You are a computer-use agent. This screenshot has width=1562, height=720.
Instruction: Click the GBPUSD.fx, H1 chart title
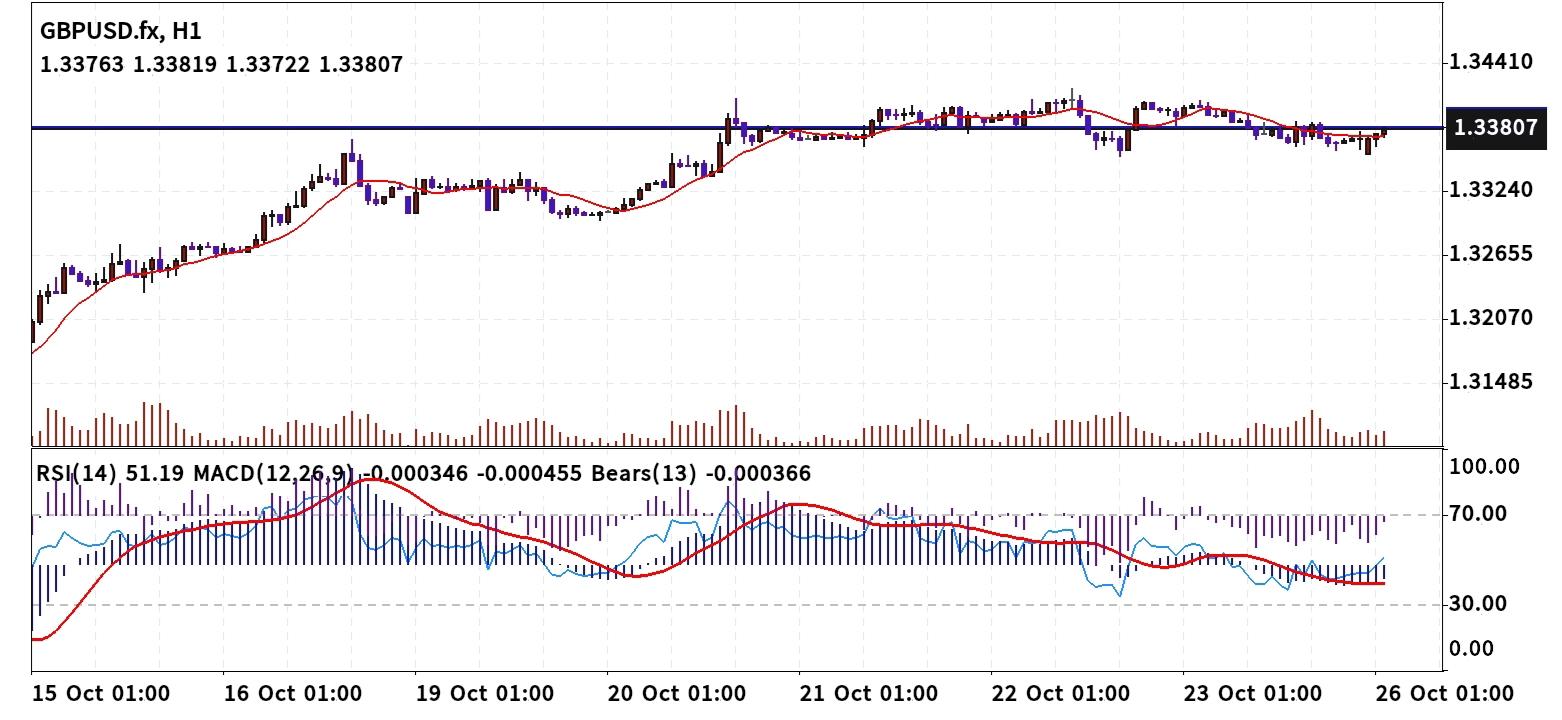point(120,31)
